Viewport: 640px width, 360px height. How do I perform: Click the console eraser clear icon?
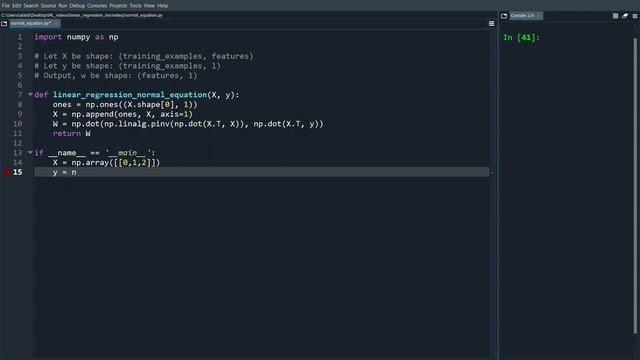click(625, 16)
